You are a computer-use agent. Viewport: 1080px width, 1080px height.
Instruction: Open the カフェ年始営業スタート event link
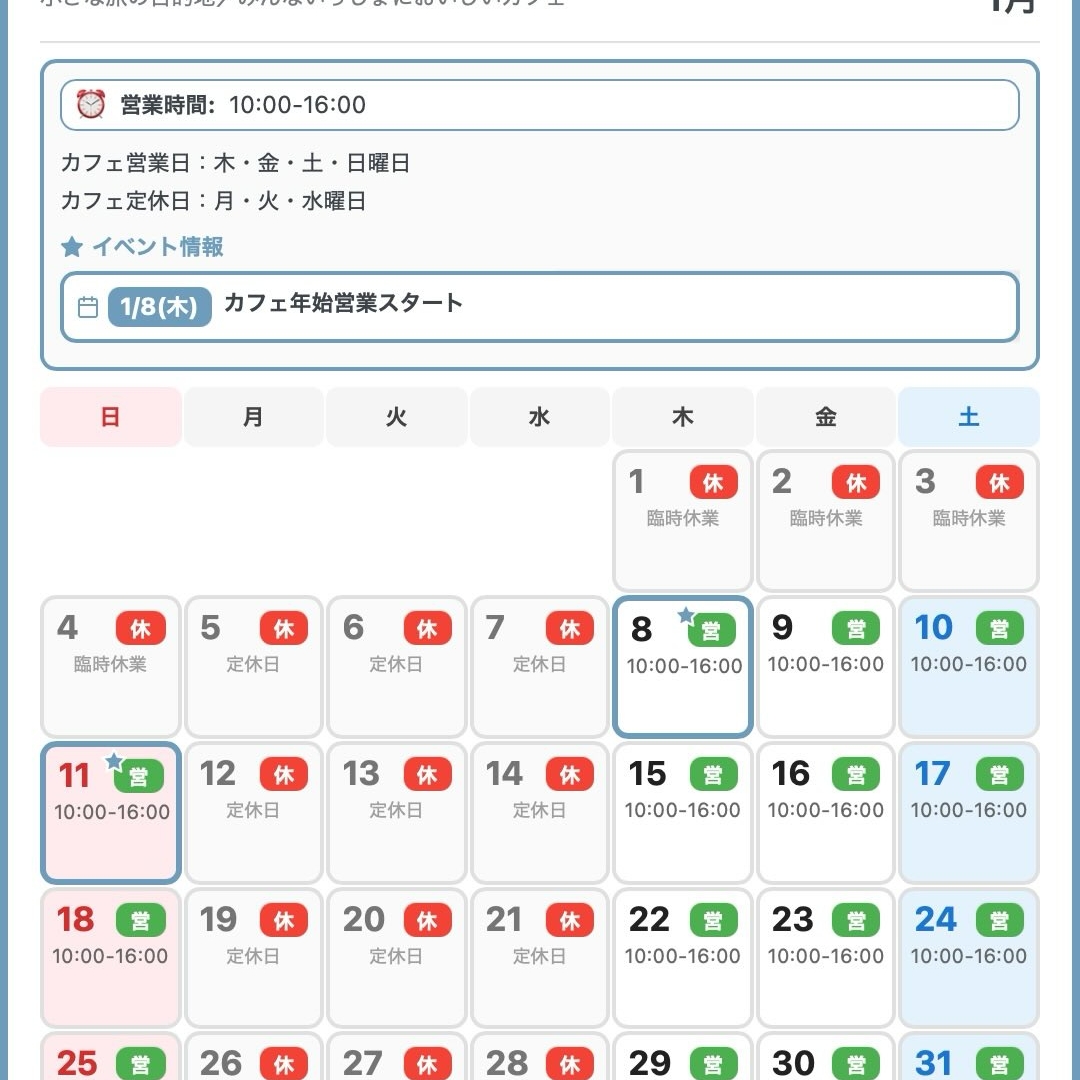pyautogui.click(x=344, y=305)
